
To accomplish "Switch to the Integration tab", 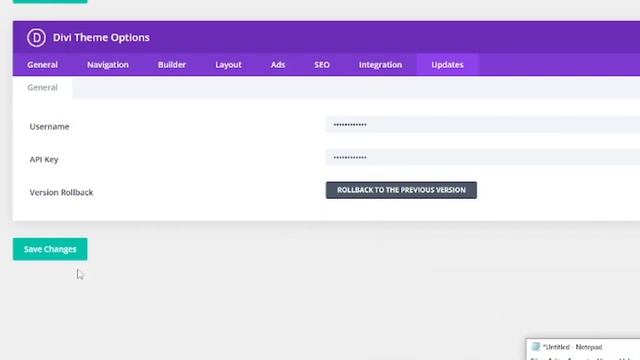I will coord(380,64).
